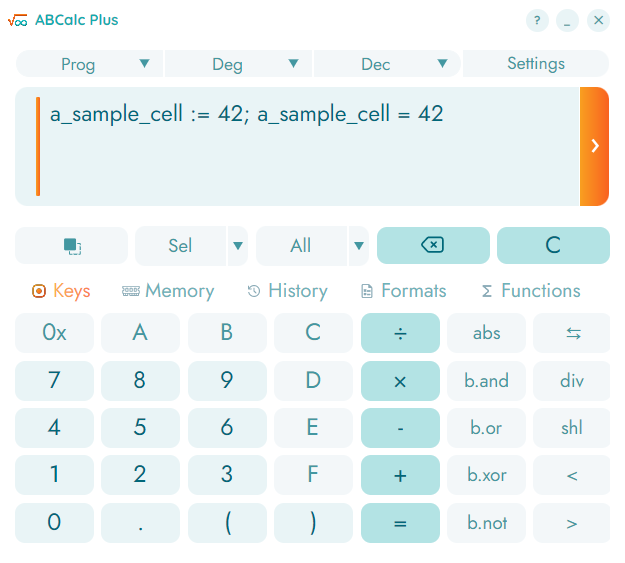
Task: Switch to the History tab
Action: (x=287, y=291)
